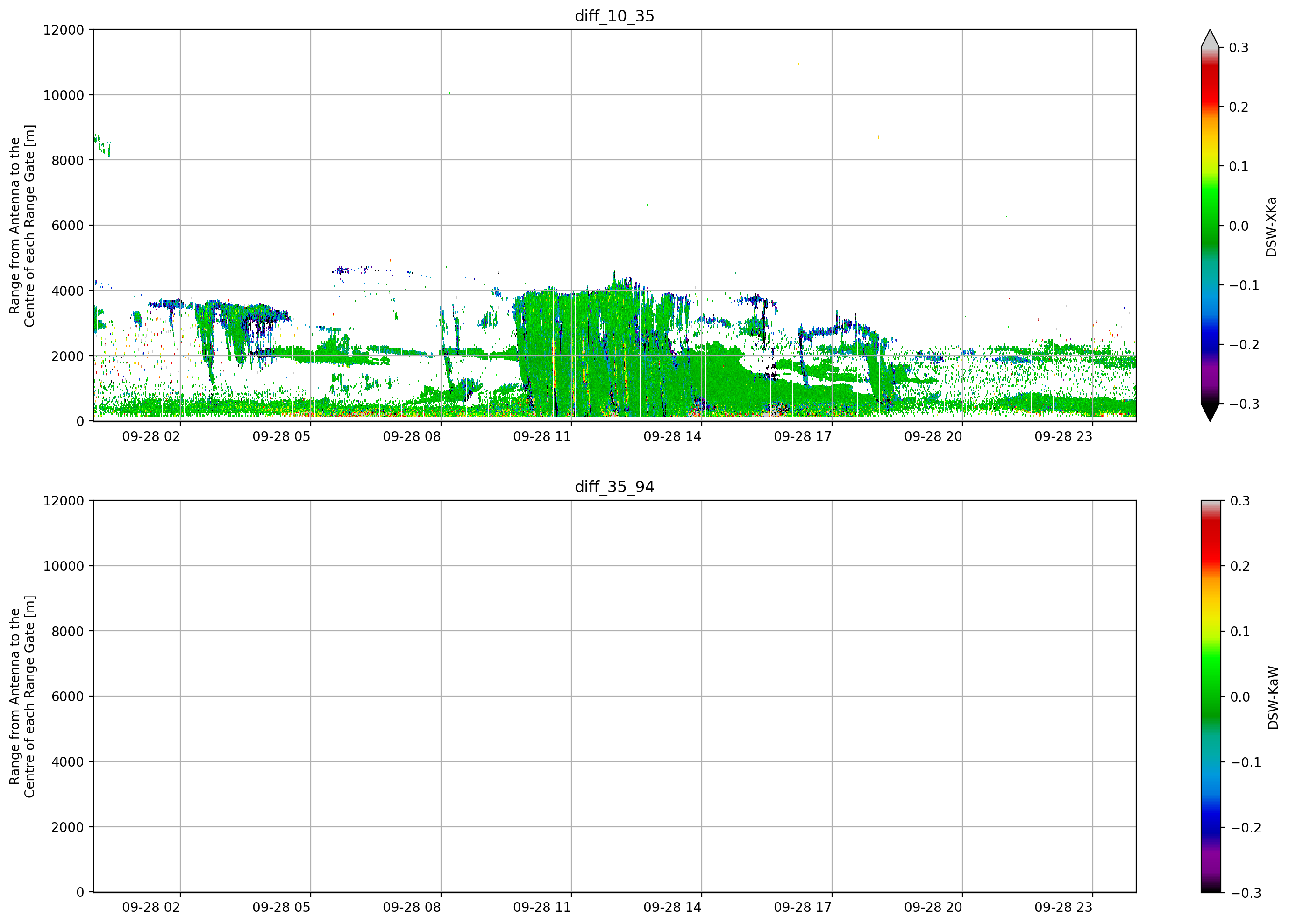Click the 09-28 11 tick on top plot
Screen dimensions: 1289x924
(571, 423)
